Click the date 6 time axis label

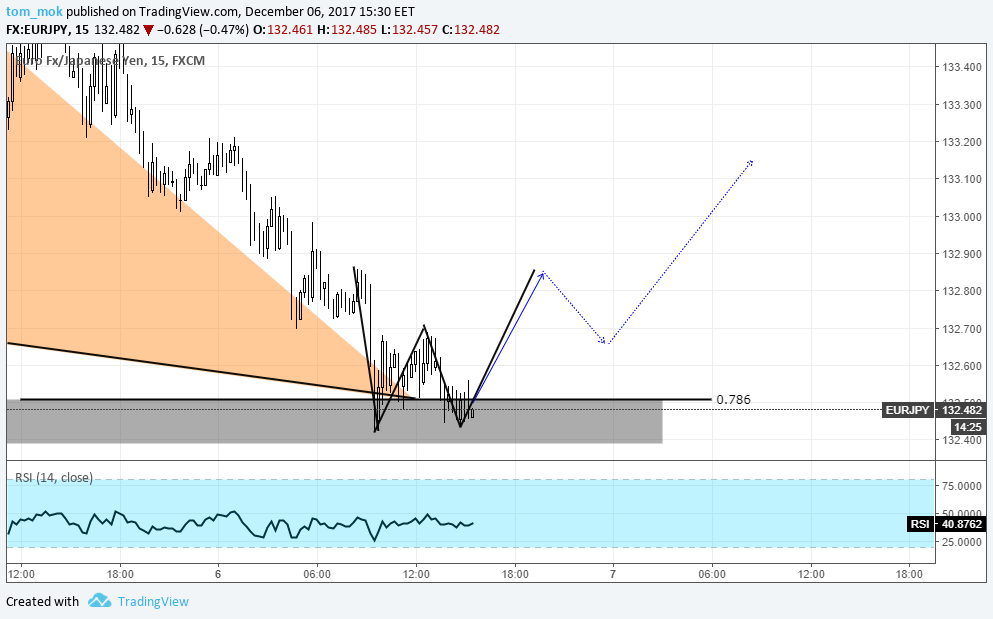click(218, 574)
